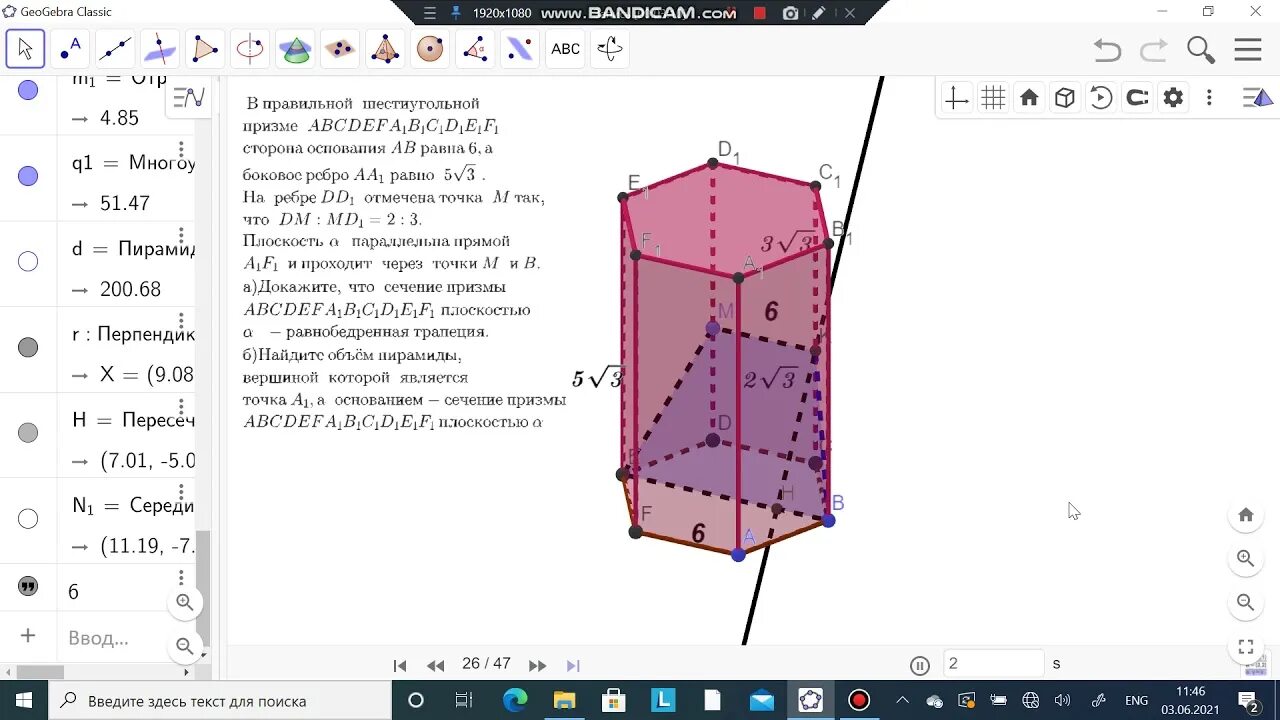This screenshot has width=1280, height=720.
Task: Select point B on the prism
Action: (x=828, y=520)
